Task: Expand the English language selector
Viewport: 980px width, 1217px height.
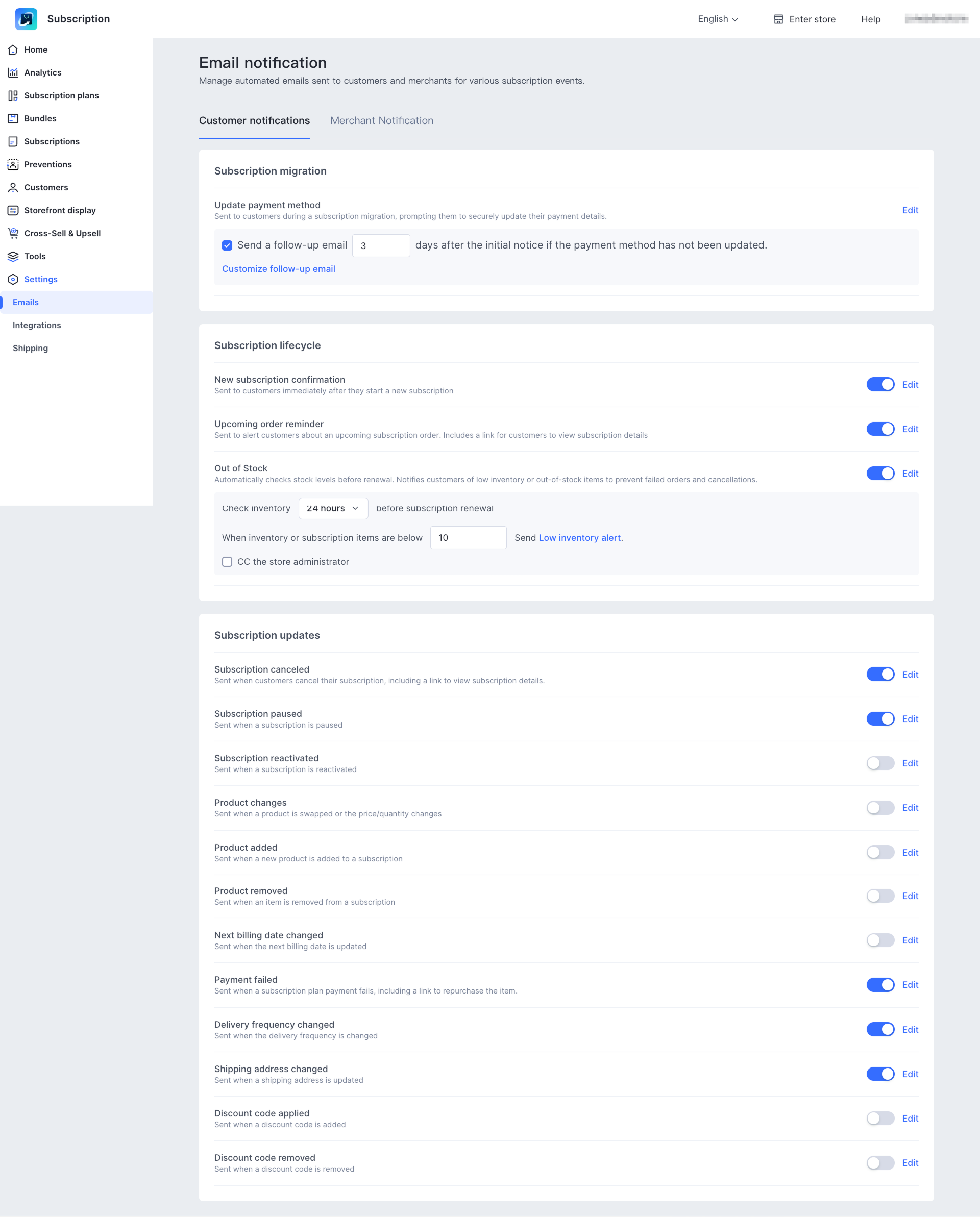Action: tap(718, 19)
